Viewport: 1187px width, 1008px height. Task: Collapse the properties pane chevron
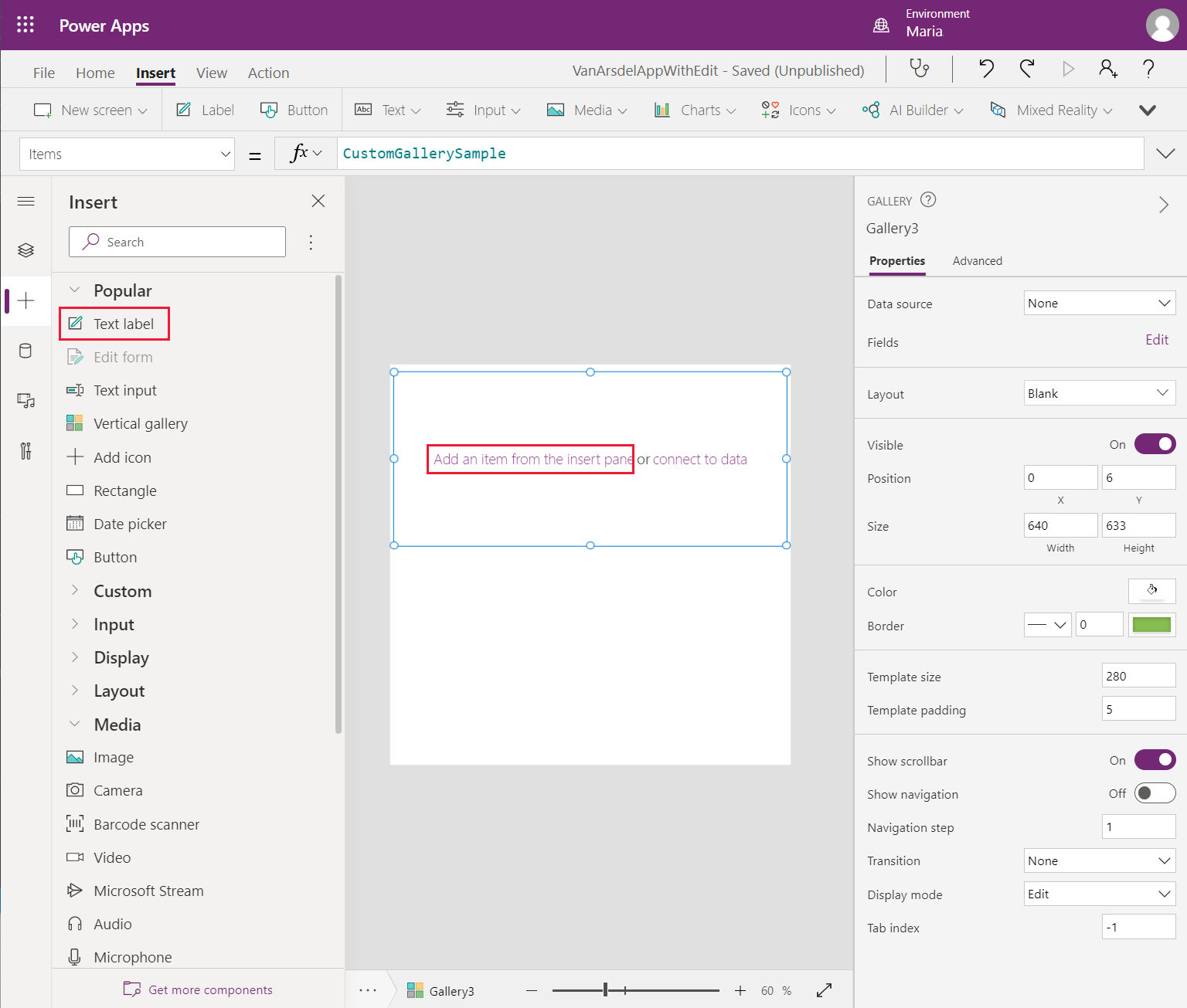point(1164,205)
